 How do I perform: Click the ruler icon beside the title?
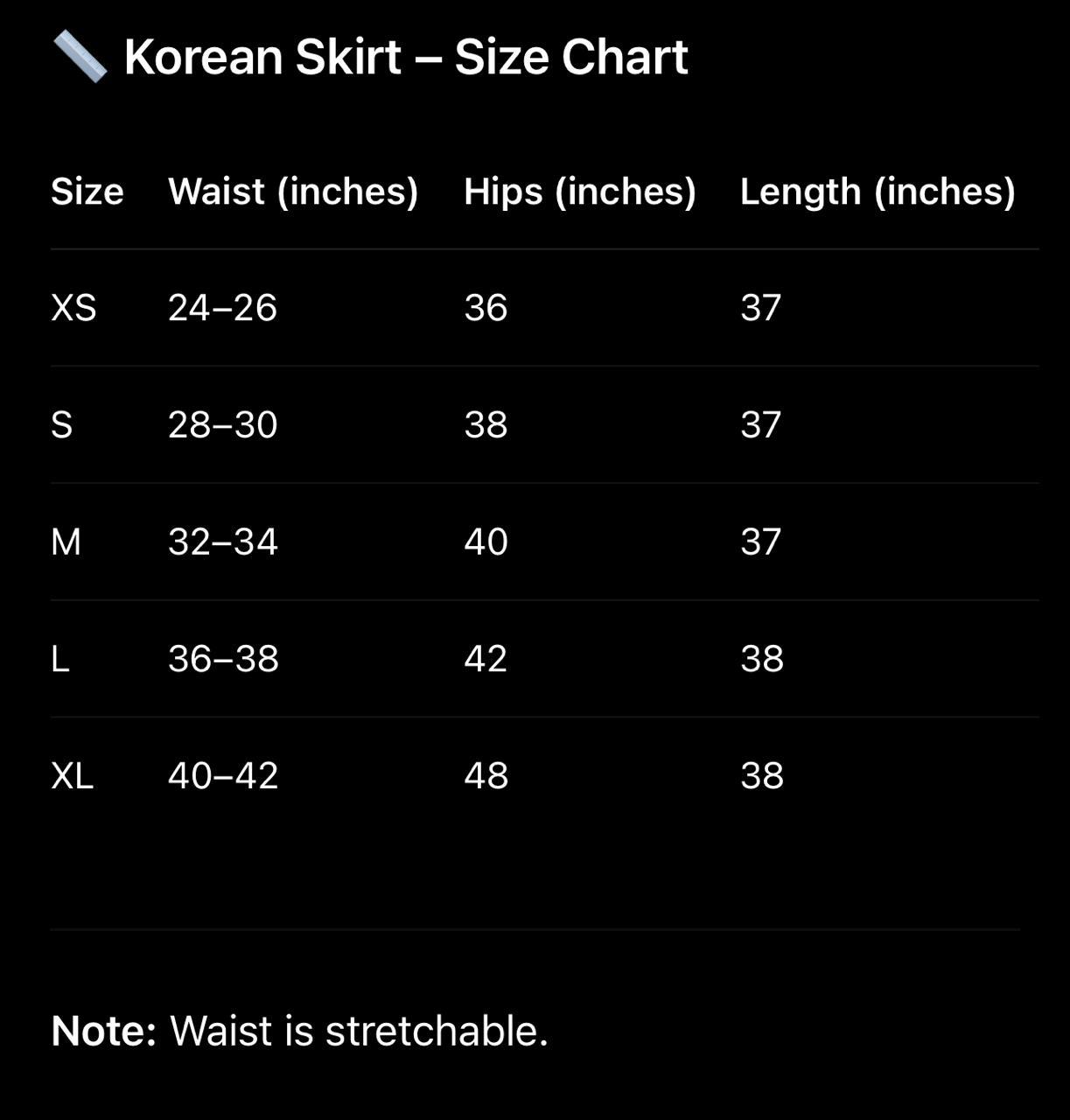(x=80, y=57)
